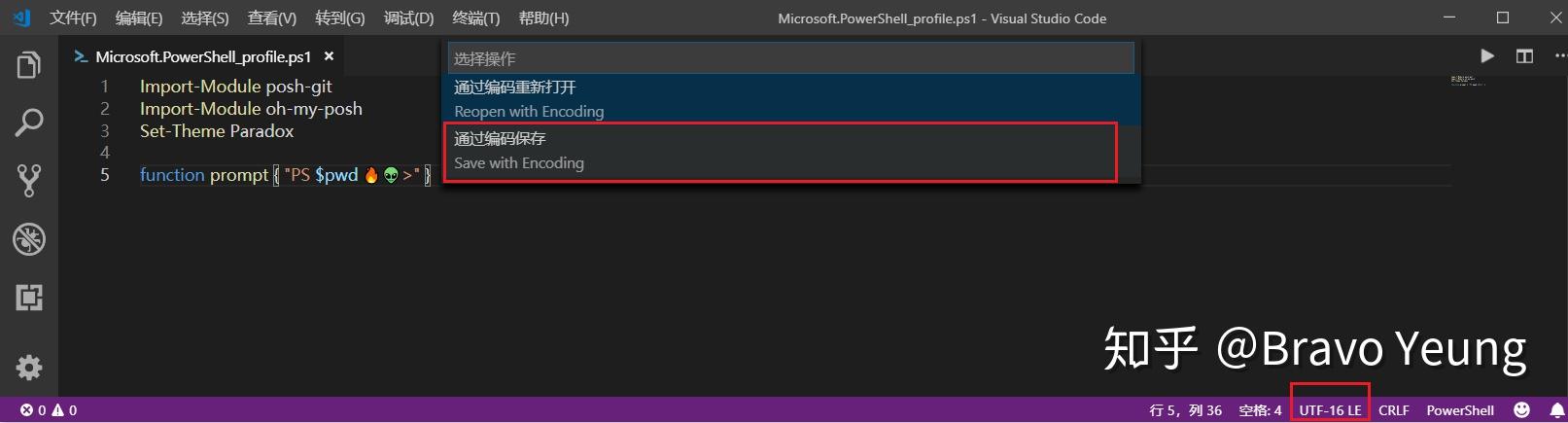The image size is (1568, 423).
Task: Click the Run play icon in editor toolbar
Action: (1486, 56)
